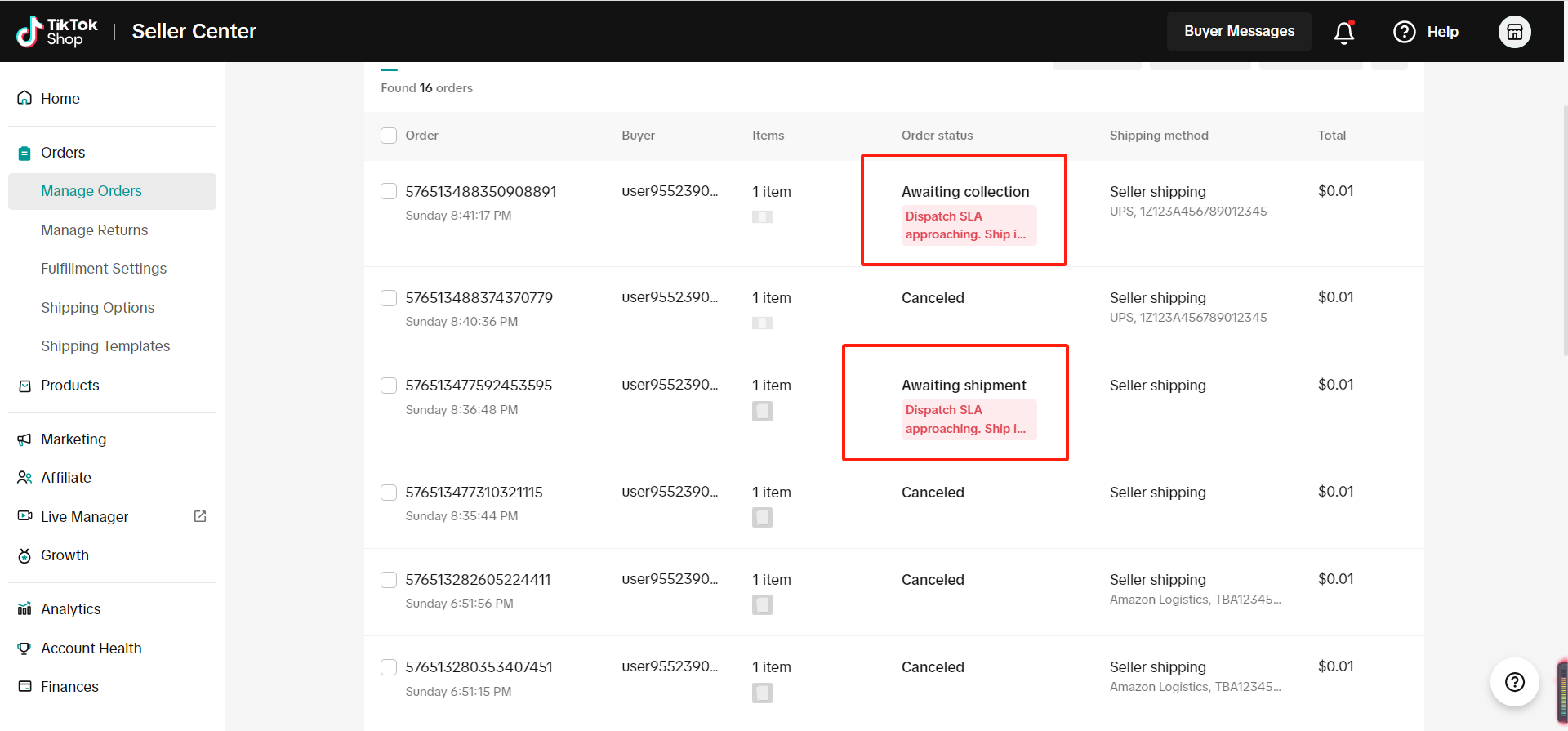Viewport: 1568px width, 731px height.
Task: Click the Help question mark icon
Action: [1404, 32]
